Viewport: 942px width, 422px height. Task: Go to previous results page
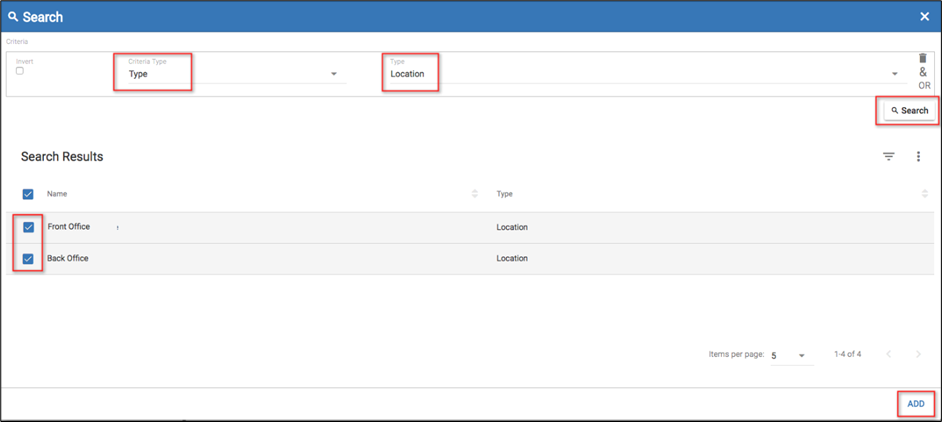click(x=889, y=354)
